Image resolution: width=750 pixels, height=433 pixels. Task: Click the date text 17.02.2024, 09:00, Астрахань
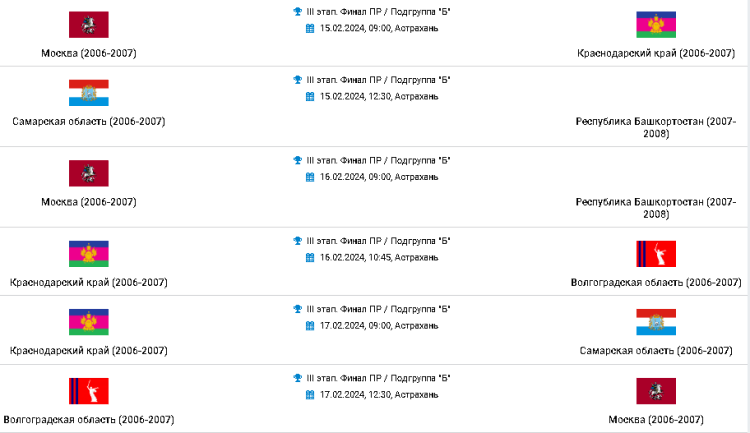[378, 325]
